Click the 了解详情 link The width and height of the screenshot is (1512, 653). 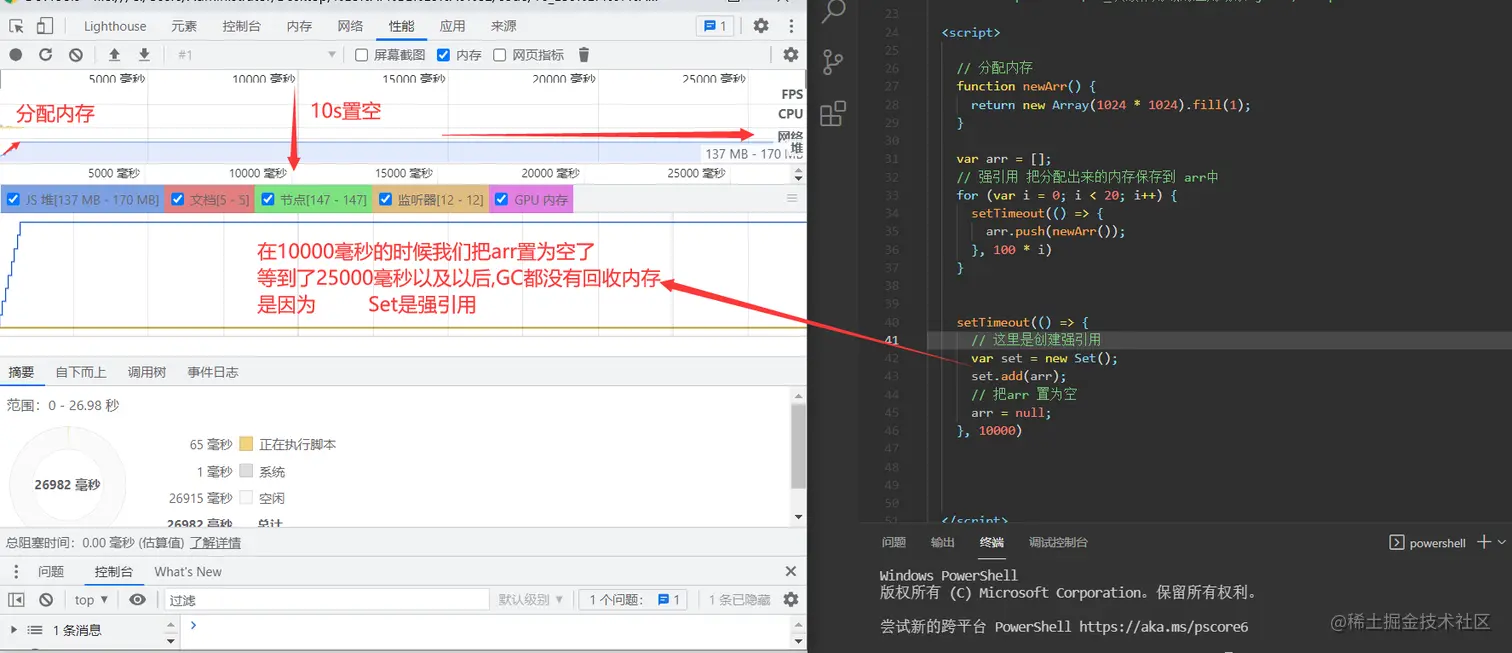pyautogui.click(x=215, y=543)
